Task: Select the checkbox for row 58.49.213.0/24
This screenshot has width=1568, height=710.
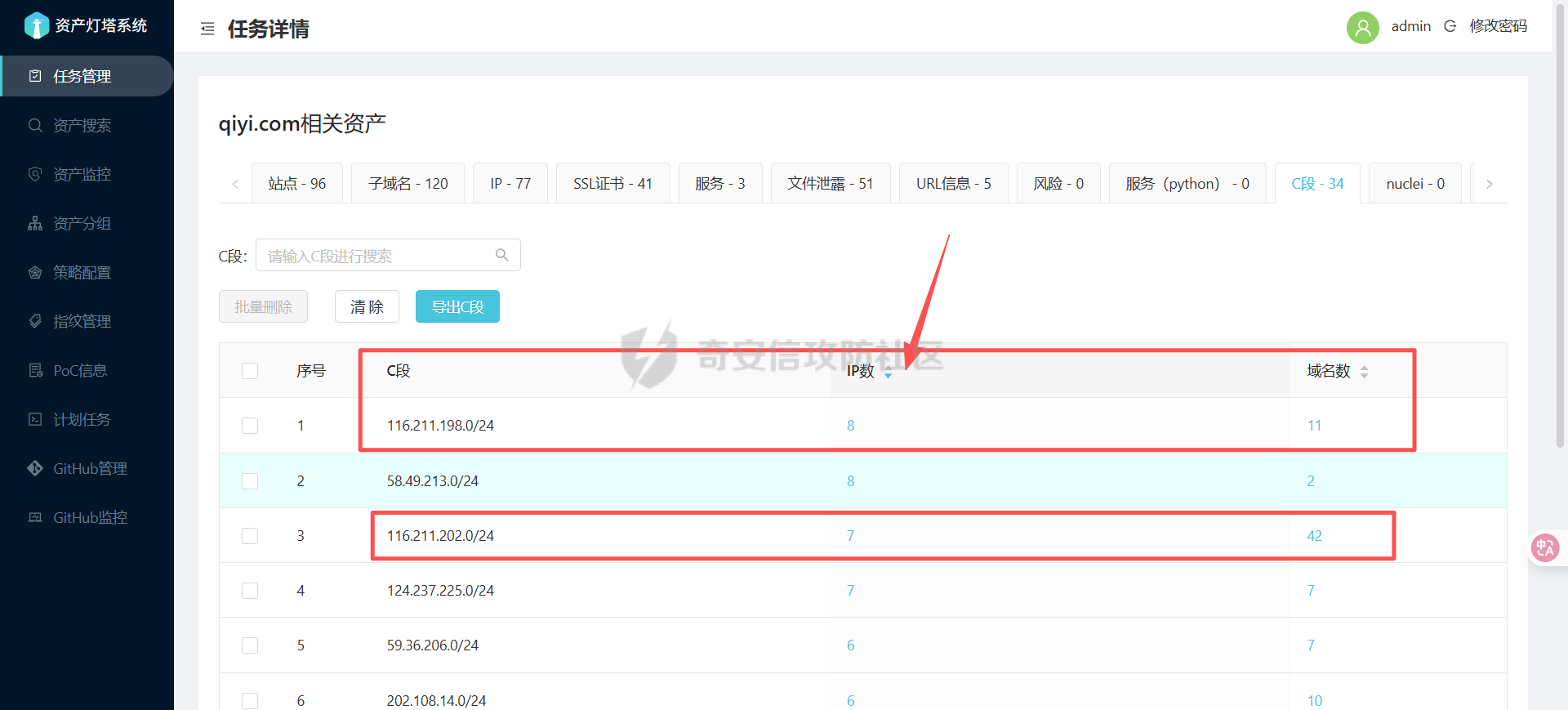Action: [250, 481]
